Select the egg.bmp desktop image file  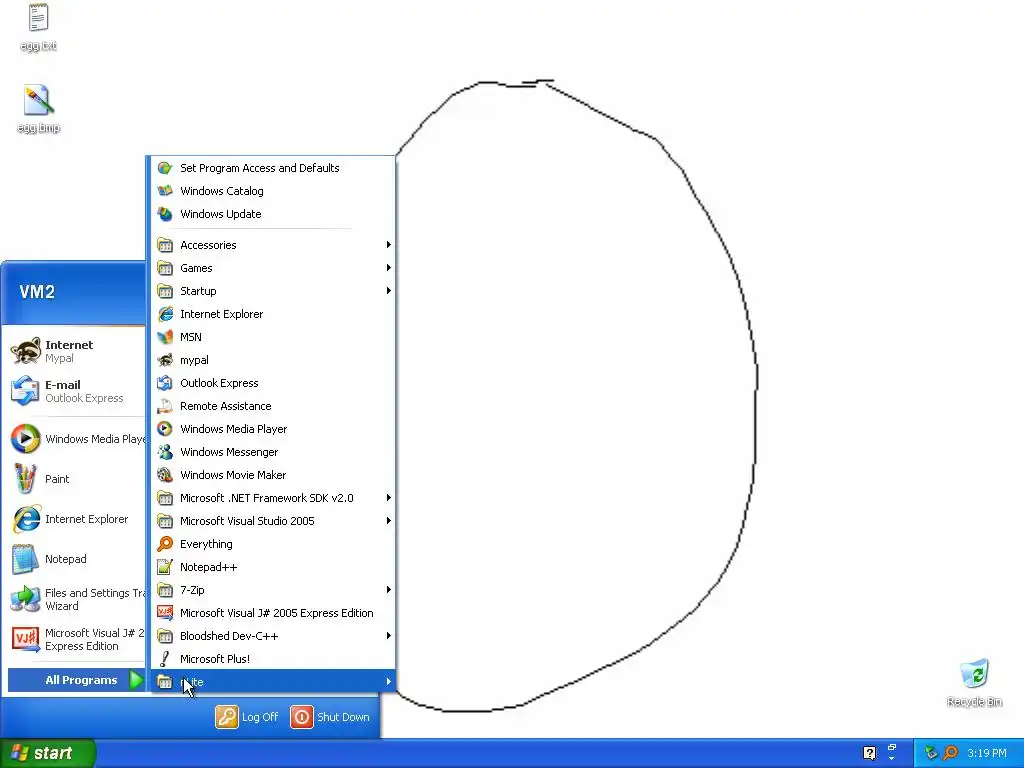pyautogui.click(x=38, y=109)
